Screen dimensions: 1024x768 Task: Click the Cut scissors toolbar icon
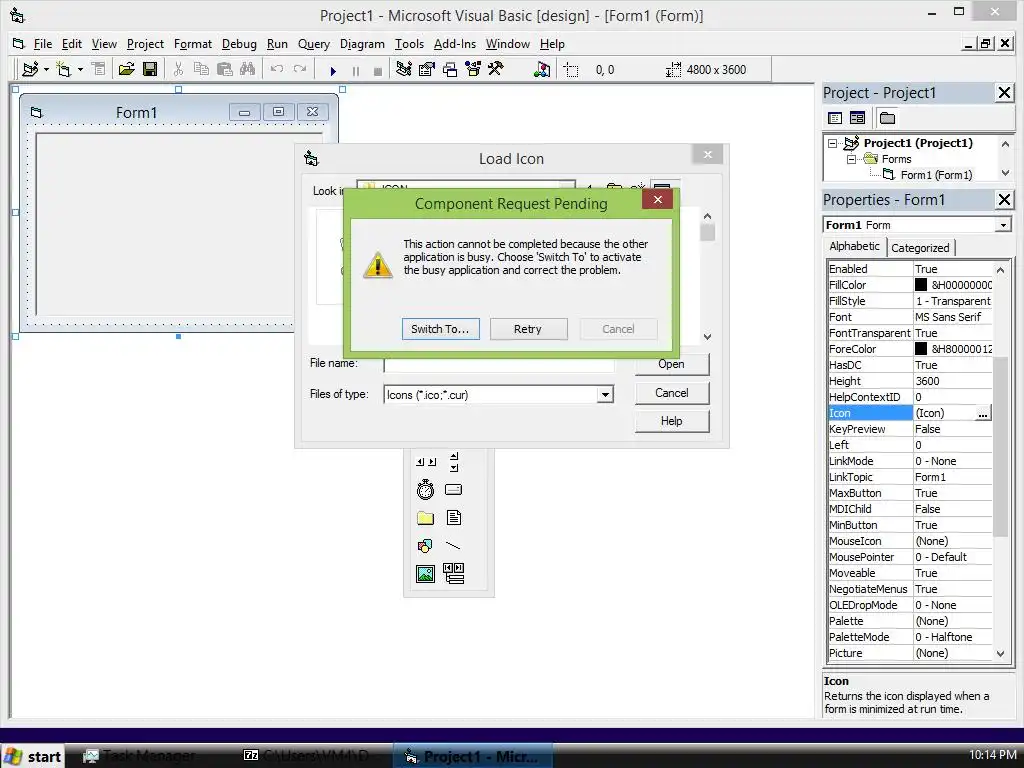click(x=178, y=69)
